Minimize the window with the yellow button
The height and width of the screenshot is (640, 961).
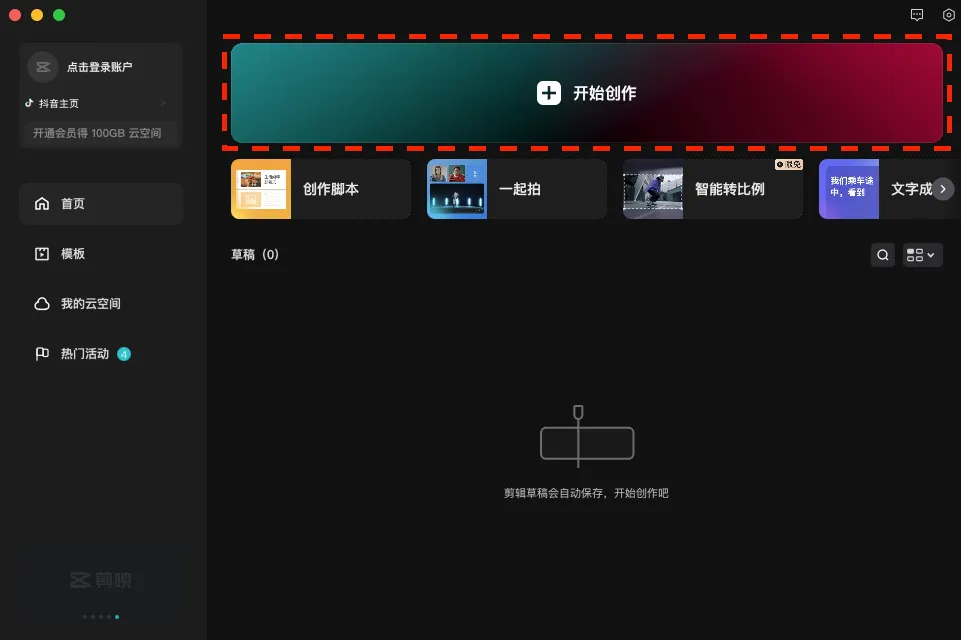pyautogui.click(x=37, y=15)
